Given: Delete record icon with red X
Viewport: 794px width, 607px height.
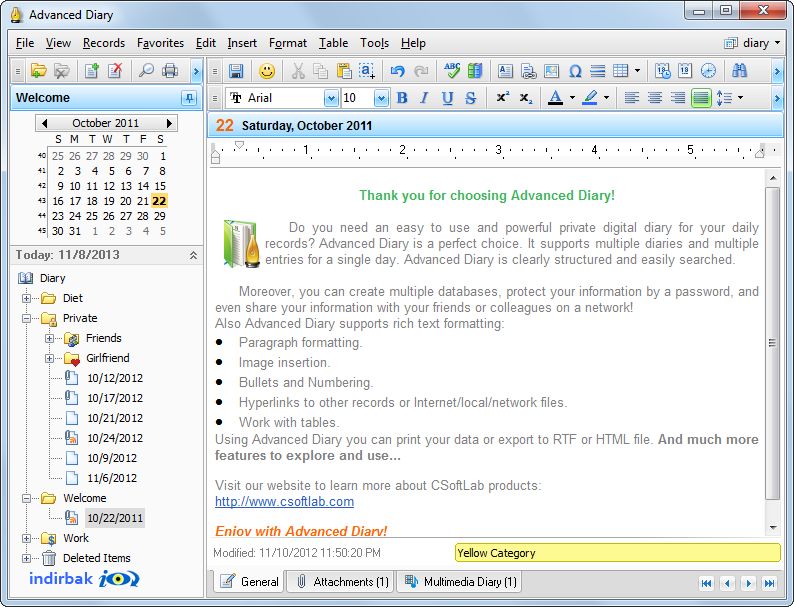Looking at the screenshot, I should click(115, 71).
